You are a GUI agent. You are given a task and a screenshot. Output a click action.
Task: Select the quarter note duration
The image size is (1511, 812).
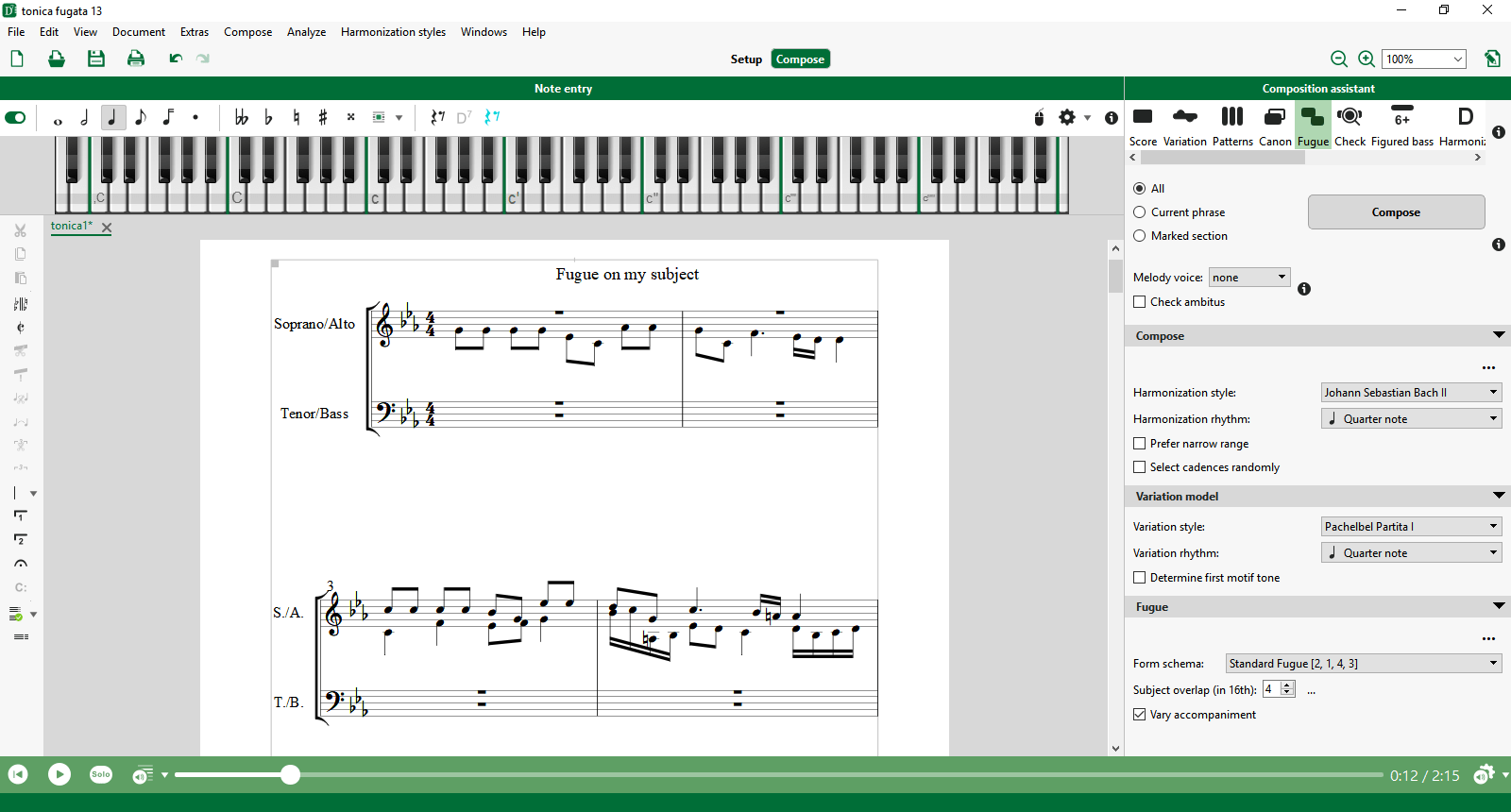113,118
